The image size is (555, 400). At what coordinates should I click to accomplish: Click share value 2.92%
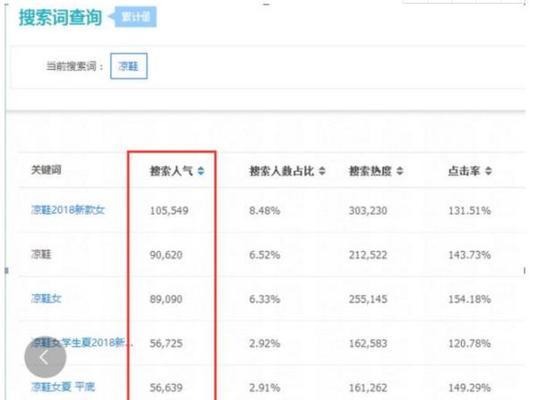[264, 343]
